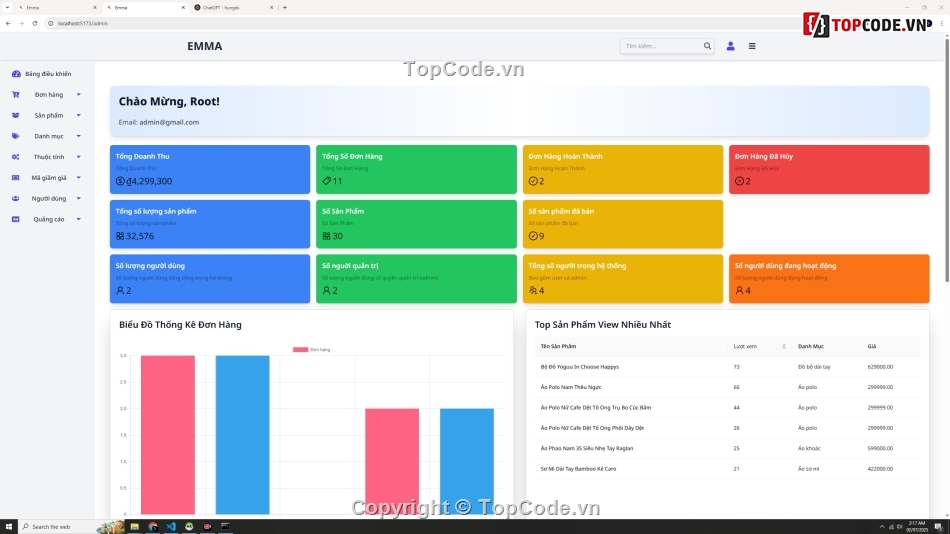
Task: Click the magnifier search icon in header
Action: point(707,46)
